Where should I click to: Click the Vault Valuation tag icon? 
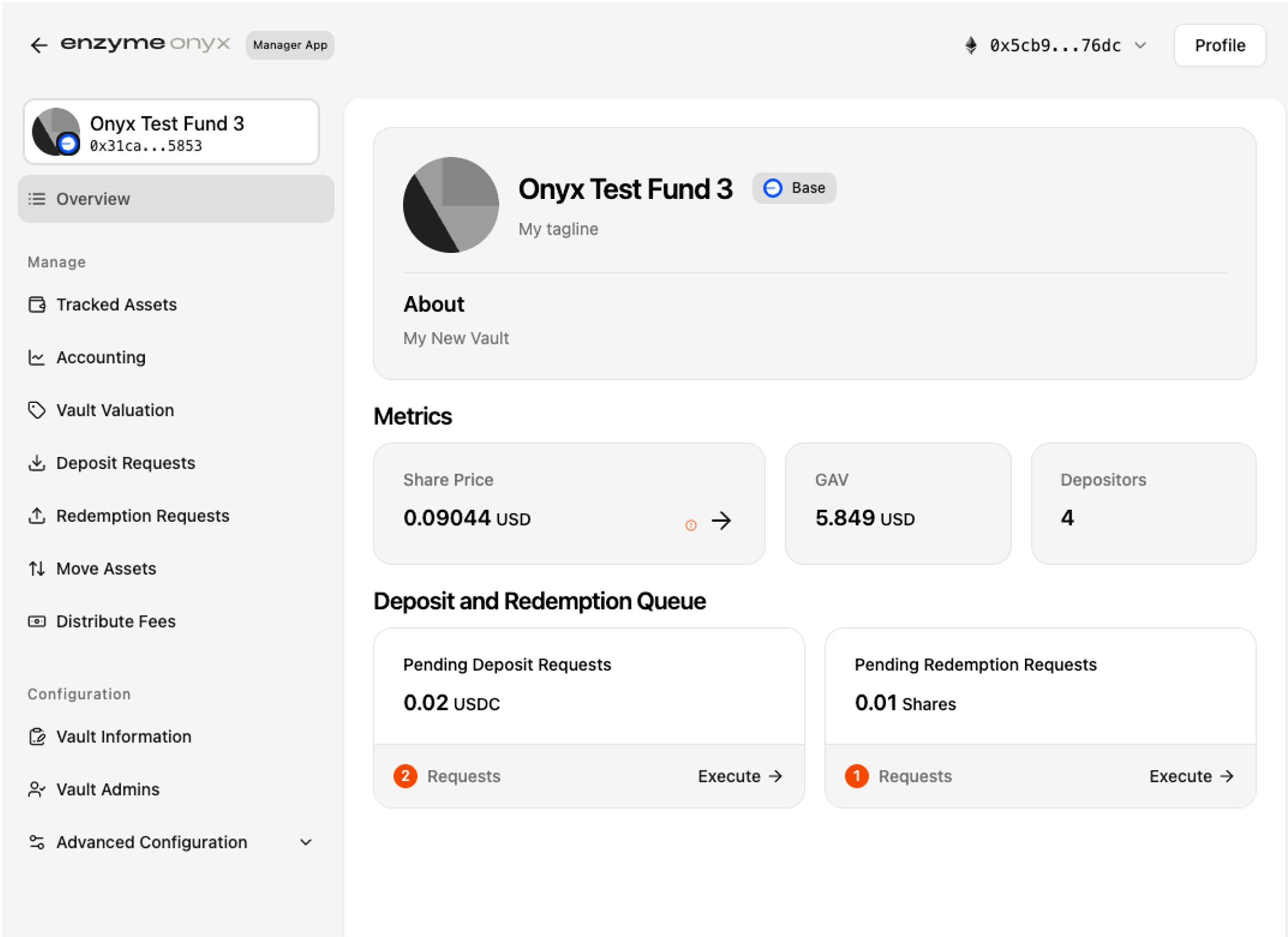pyautogui.click(x=37, y=410)
